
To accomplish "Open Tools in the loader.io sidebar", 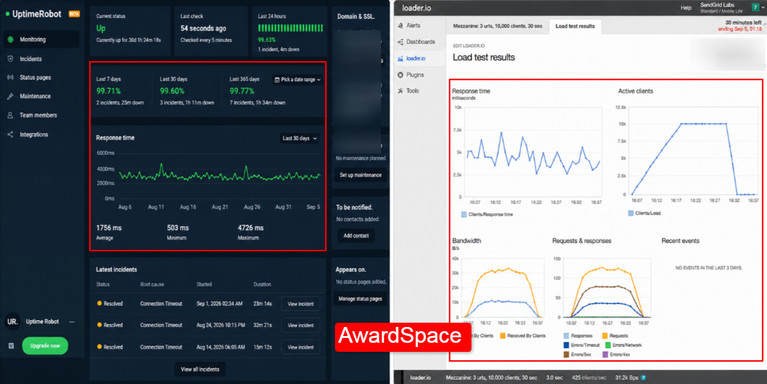I will [412, 91].
